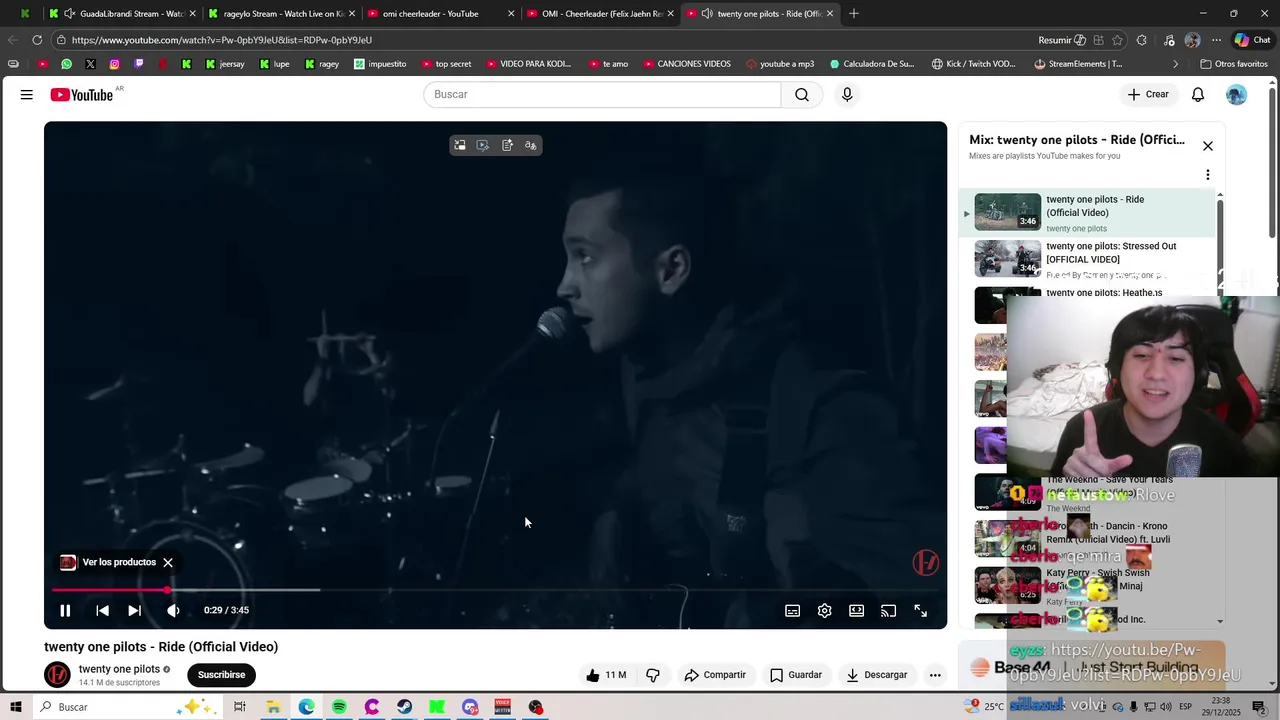Close the 'Ver los productos' overlay

click(x=168, y=562)
